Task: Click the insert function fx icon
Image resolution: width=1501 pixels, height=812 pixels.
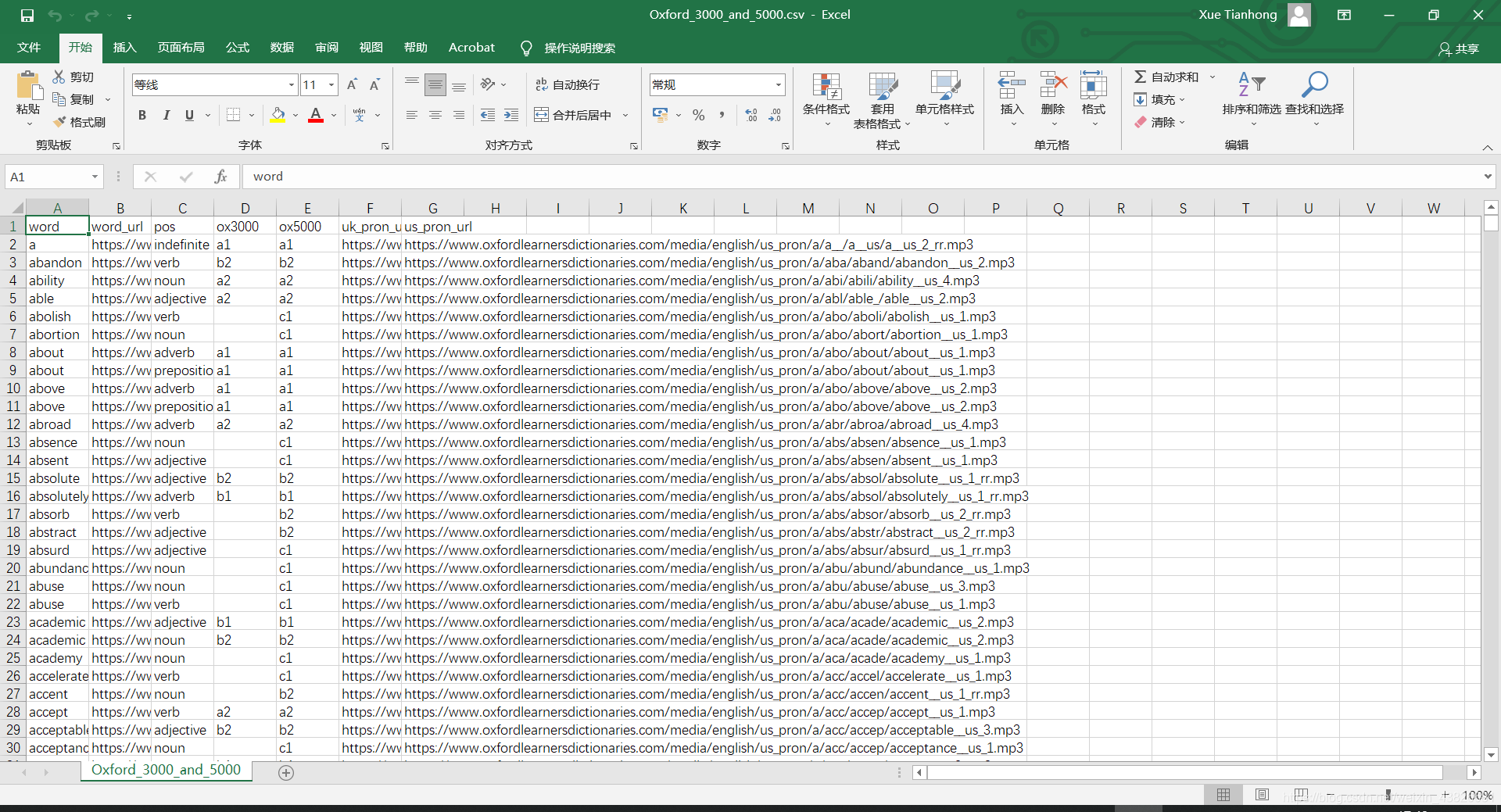Action: pos(220,177)
